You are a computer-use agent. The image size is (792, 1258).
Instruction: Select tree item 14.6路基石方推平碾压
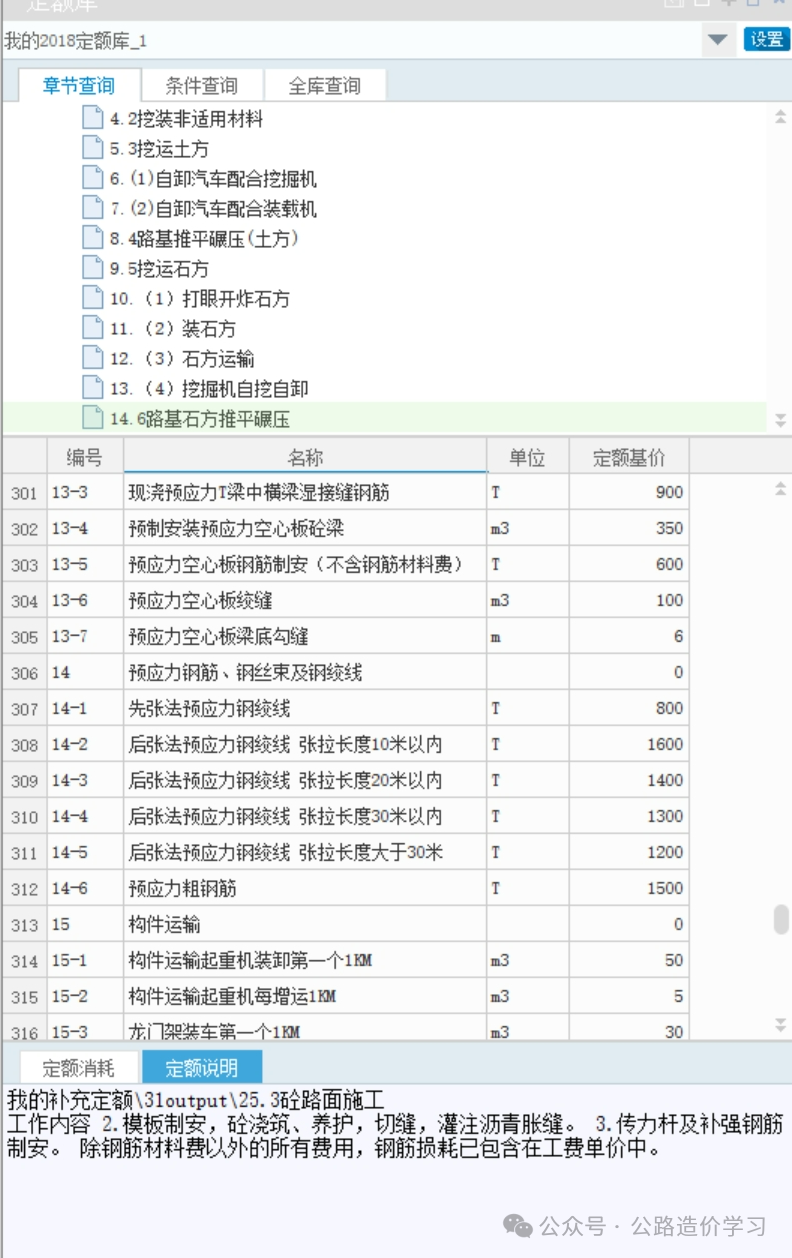click(x=200, y=419)
